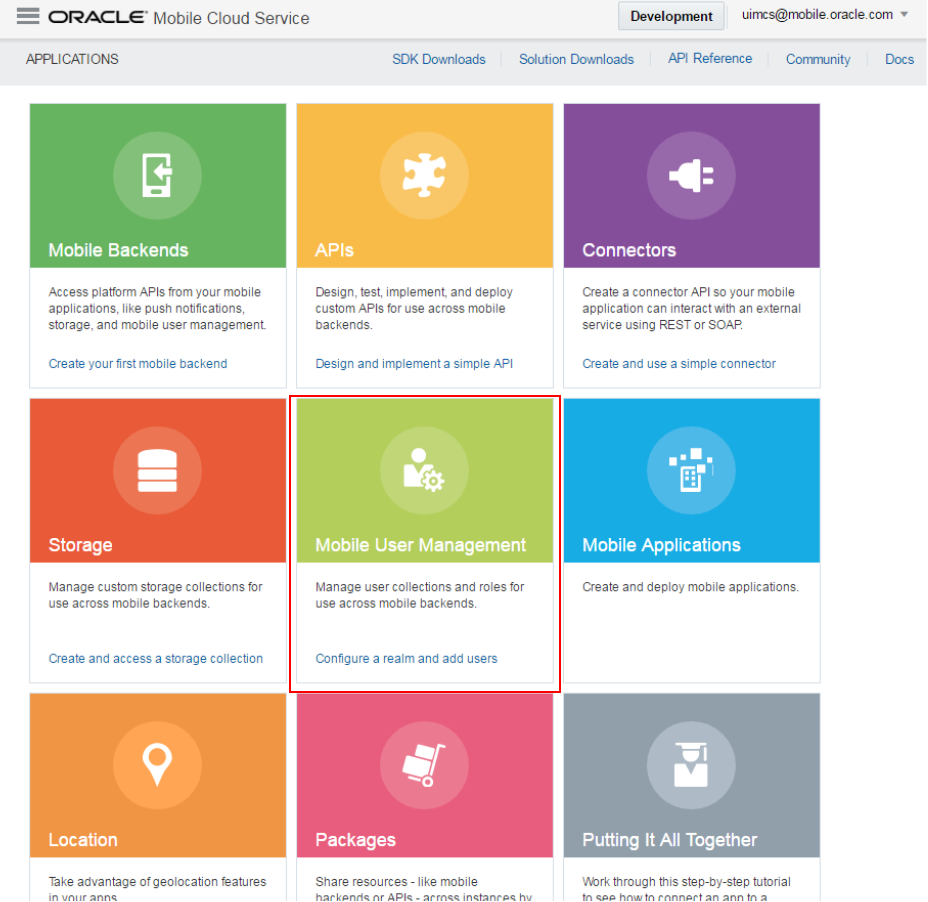Open the Putting It All Together title
This screenshot has height=902, width=928.
click(x=669, y=839)
